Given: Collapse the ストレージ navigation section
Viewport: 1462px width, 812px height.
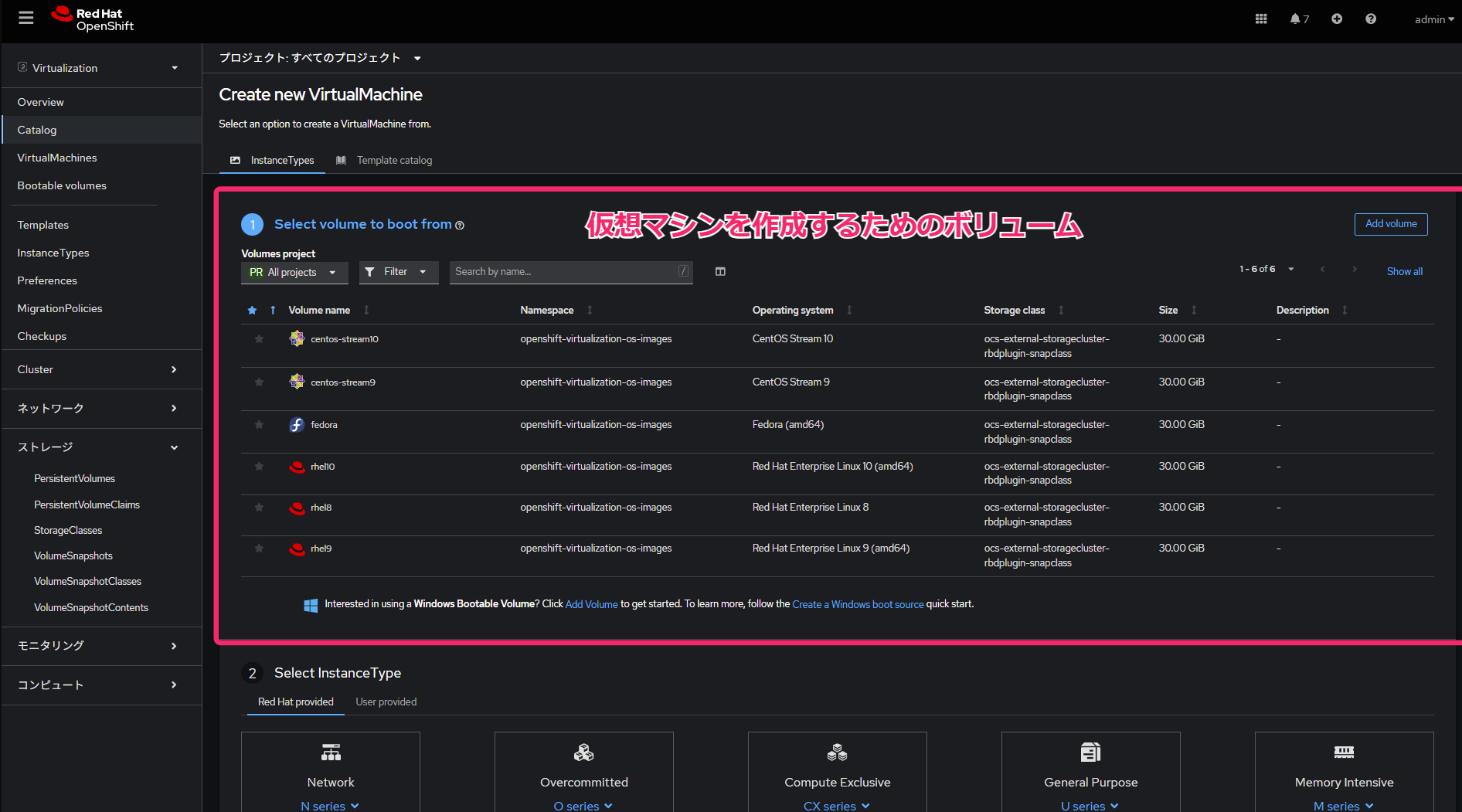Looking at the screenshot, I should coord(100,447).
